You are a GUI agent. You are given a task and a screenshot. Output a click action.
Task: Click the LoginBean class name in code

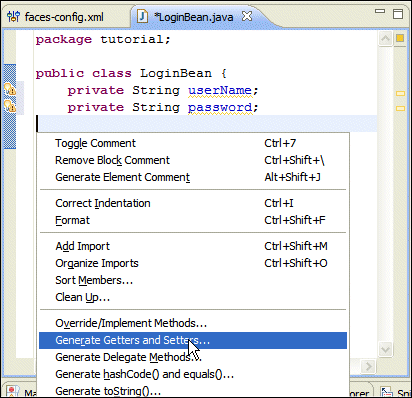[176, 73]
